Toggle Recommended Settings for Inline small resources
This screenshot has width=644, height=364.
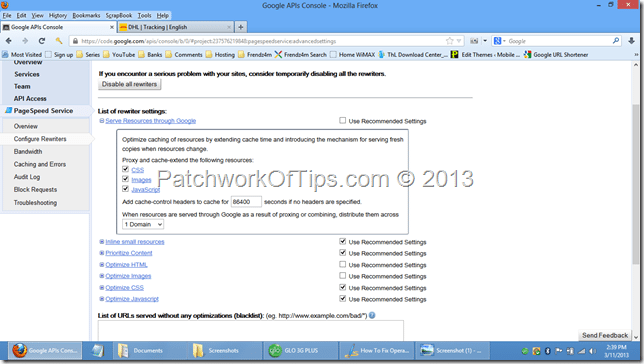click(343, 241)
